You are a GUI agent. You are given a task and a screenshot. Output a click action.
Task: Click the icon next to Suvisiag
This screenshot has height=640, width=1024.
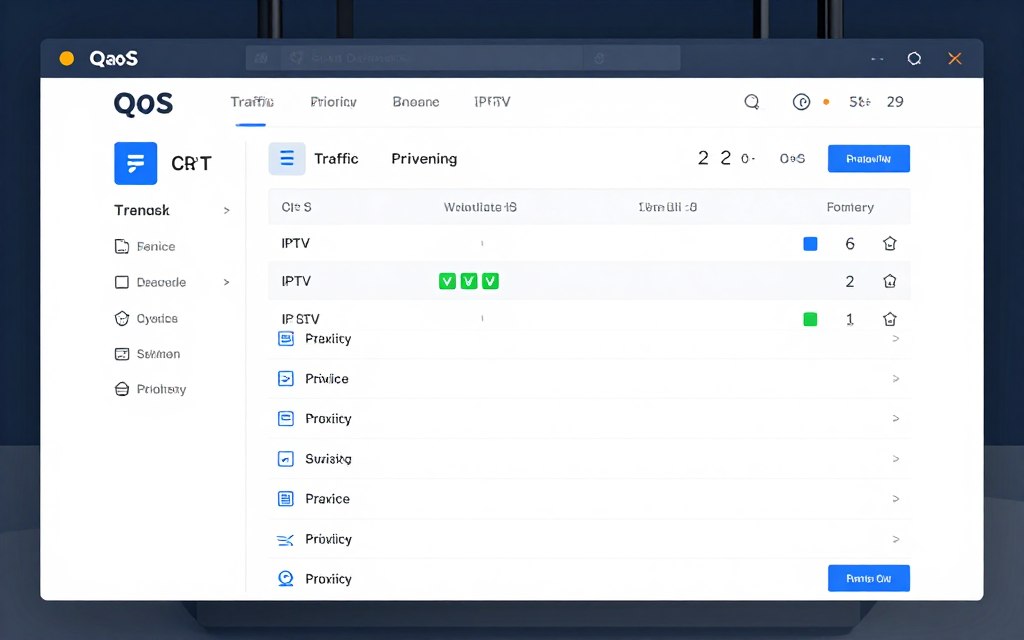[x=285, y=459]
